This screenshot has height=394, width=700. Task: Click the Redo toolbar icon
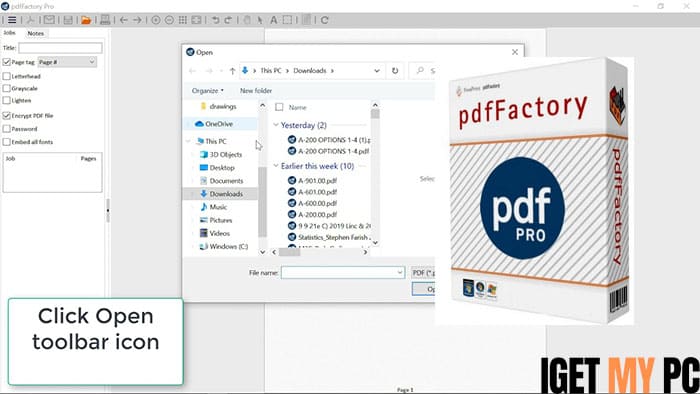point(228,20)
